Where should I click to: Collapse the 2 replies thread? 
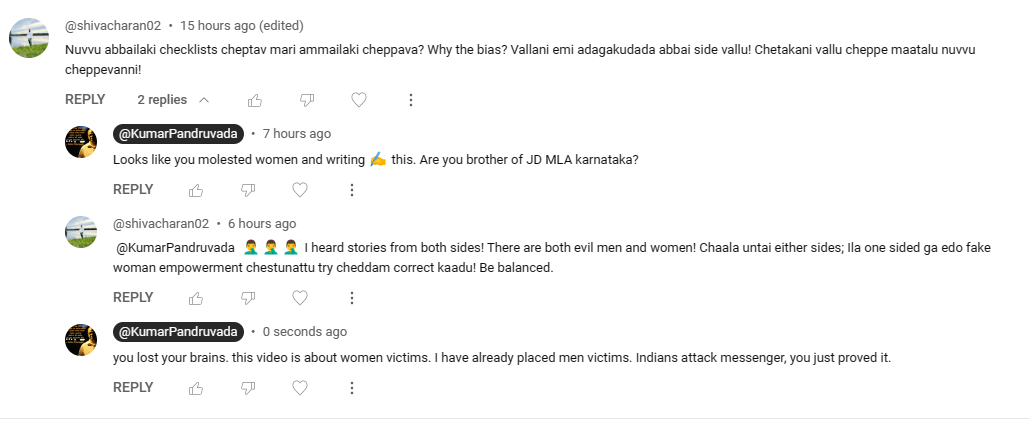[x=173, y=100]
